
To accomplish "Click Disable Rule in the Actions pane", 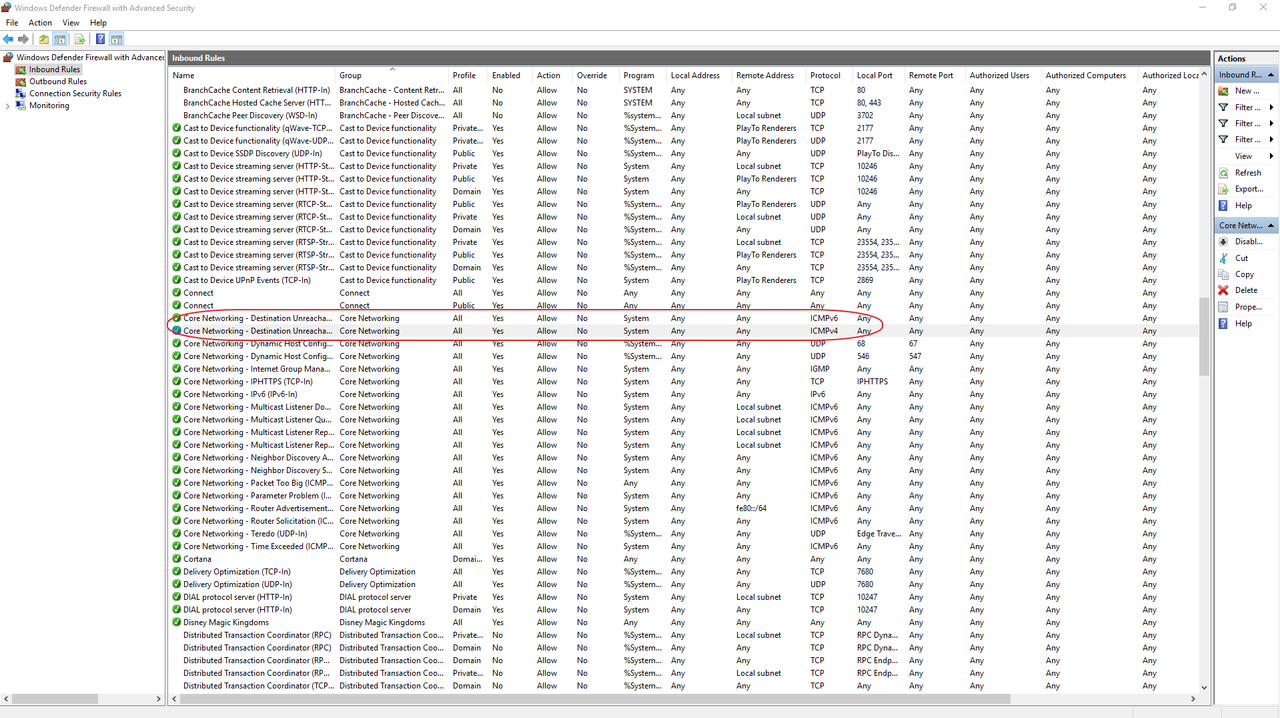I will tap(1249, 242).
